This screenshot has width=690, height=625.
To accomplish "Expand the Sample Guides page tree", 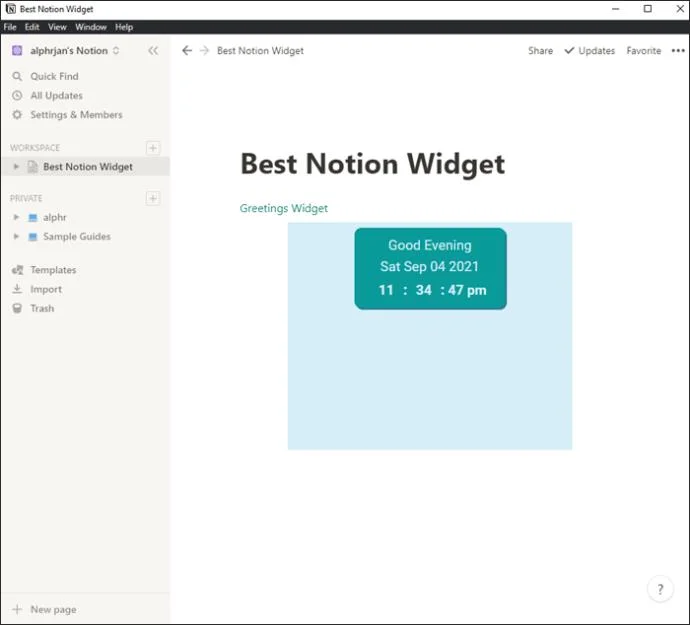I will 16,237.
